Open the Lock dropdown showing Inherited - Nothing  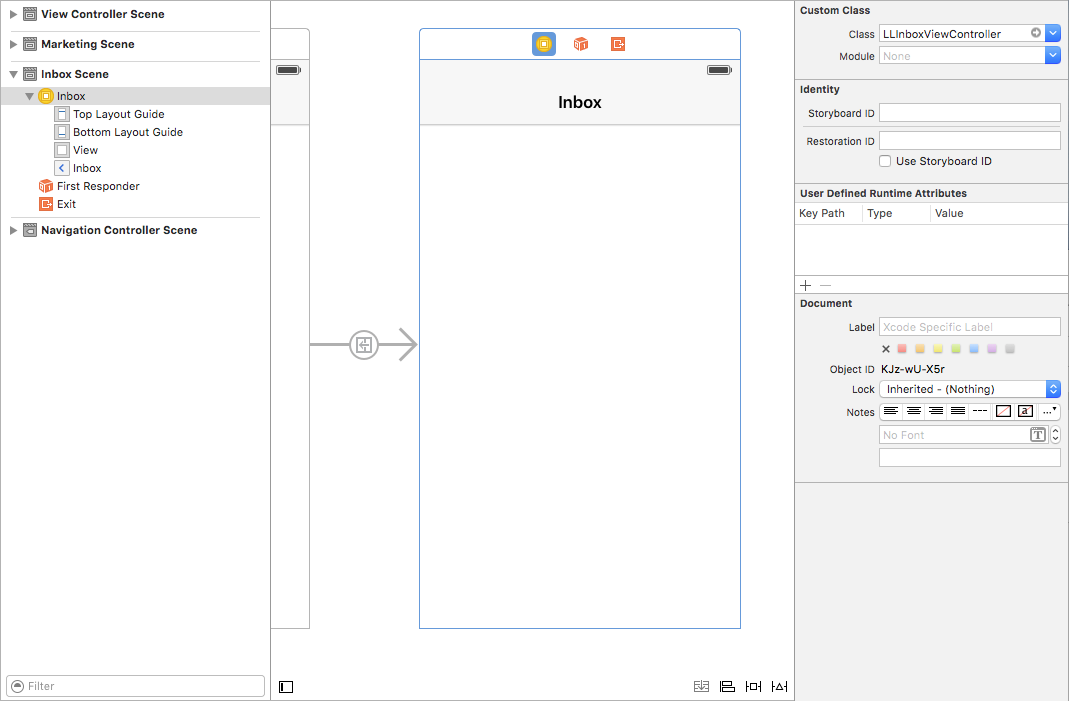point(1051,389)
